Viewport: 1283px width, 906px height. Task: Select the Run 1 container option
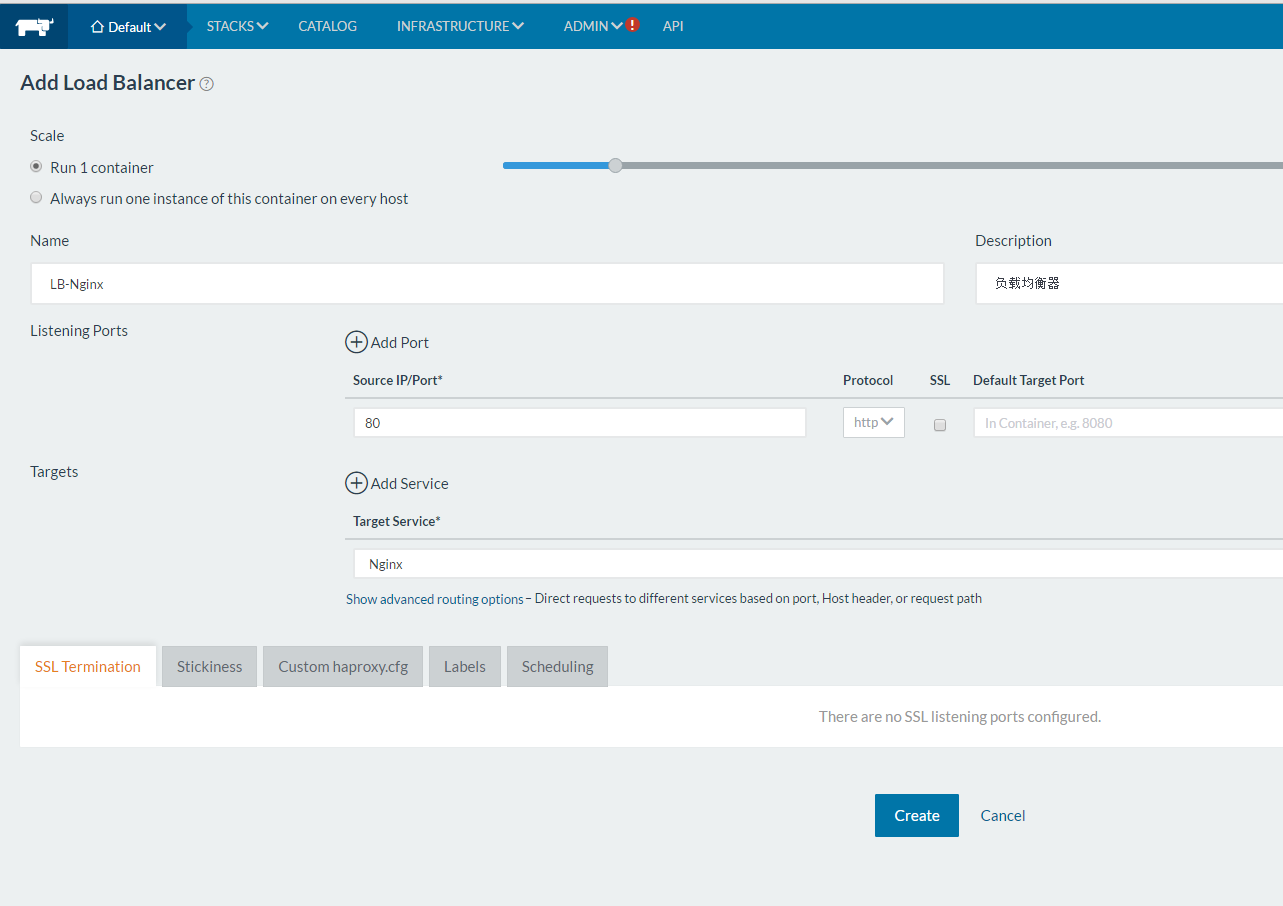(x=37, y=167)
